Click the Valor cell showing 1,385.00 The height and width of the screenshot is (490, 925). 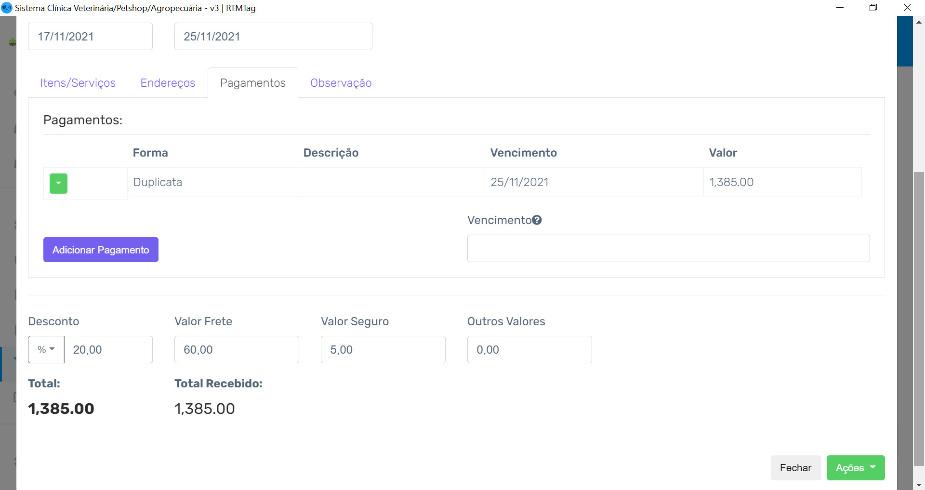(x=782, y=183)
